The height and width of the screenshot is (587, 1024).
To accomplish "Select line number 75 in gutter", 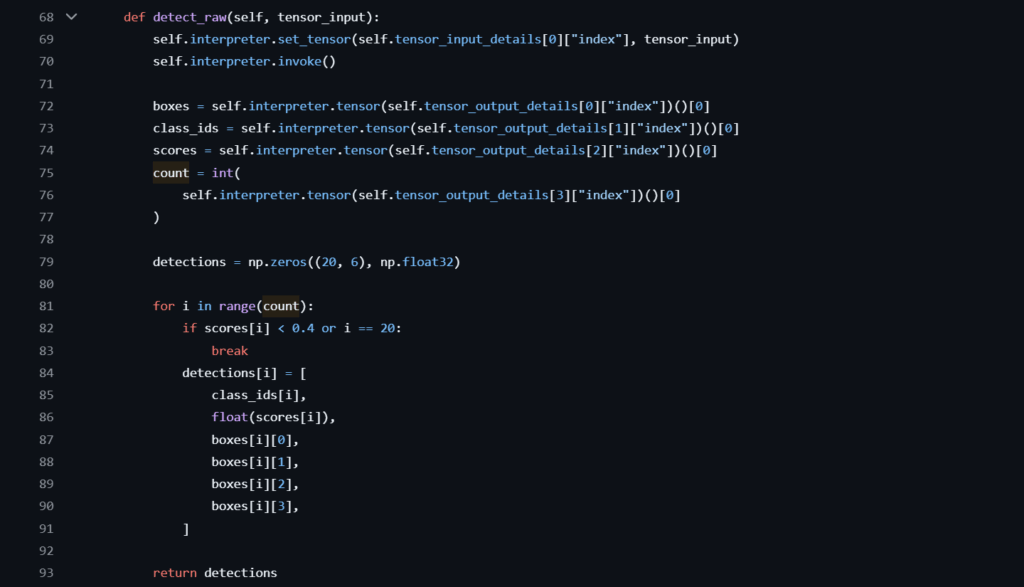I will (46, 173).
